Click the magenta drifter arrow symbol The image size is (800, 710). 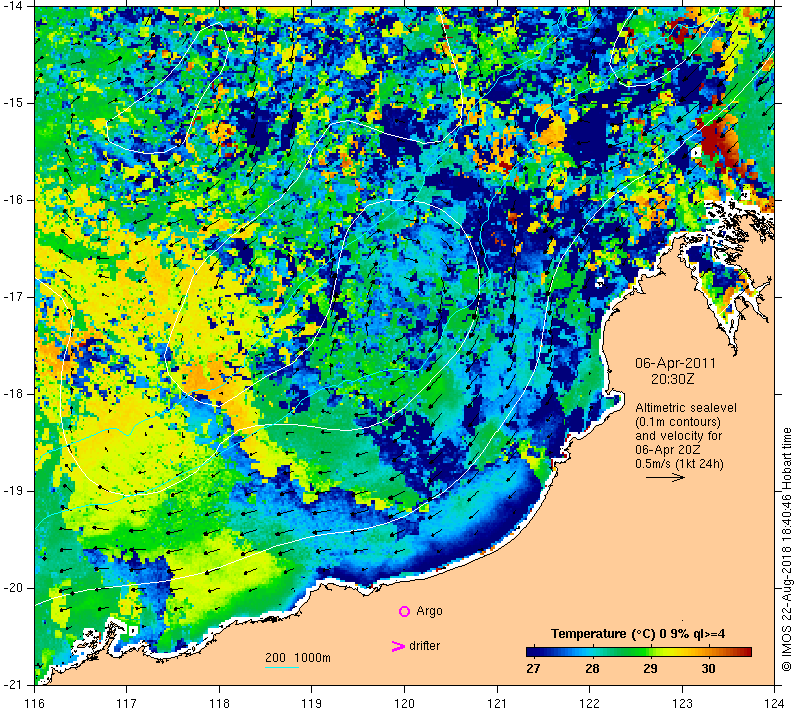click(x=397, y=646)
